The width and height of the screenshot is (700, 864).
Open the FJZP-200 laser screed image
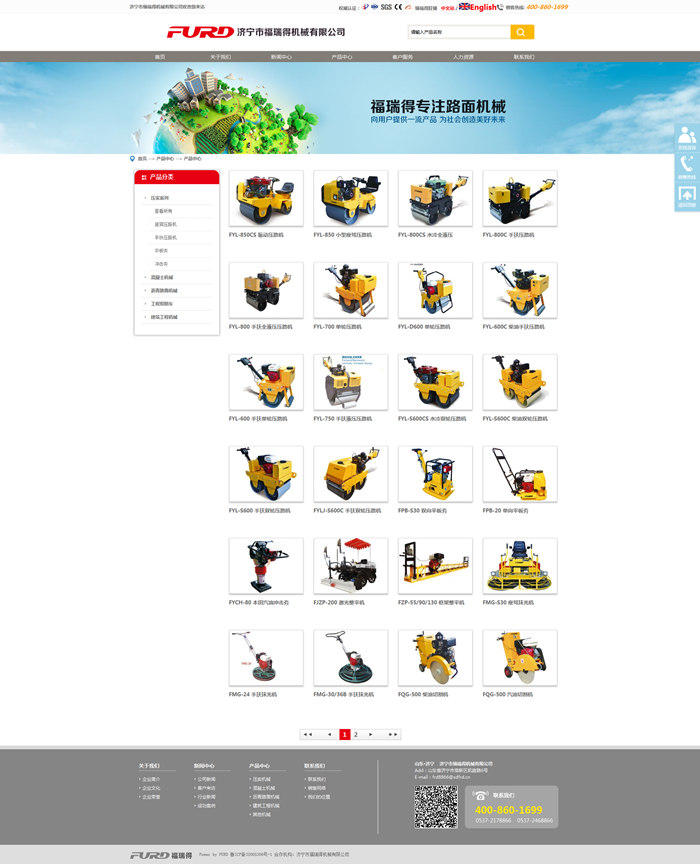tap(351, 566)
